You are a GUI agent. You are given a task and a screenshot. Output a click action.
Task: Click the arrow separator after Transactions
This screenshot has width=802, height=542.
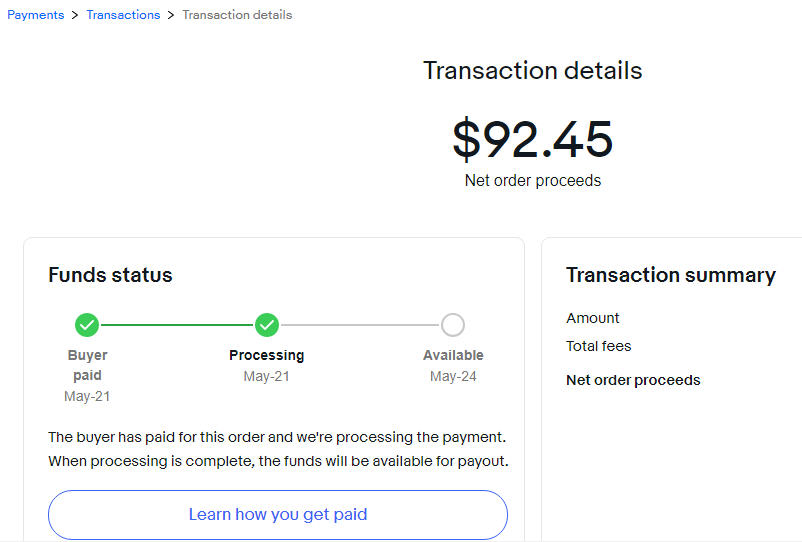coord(171,15)
